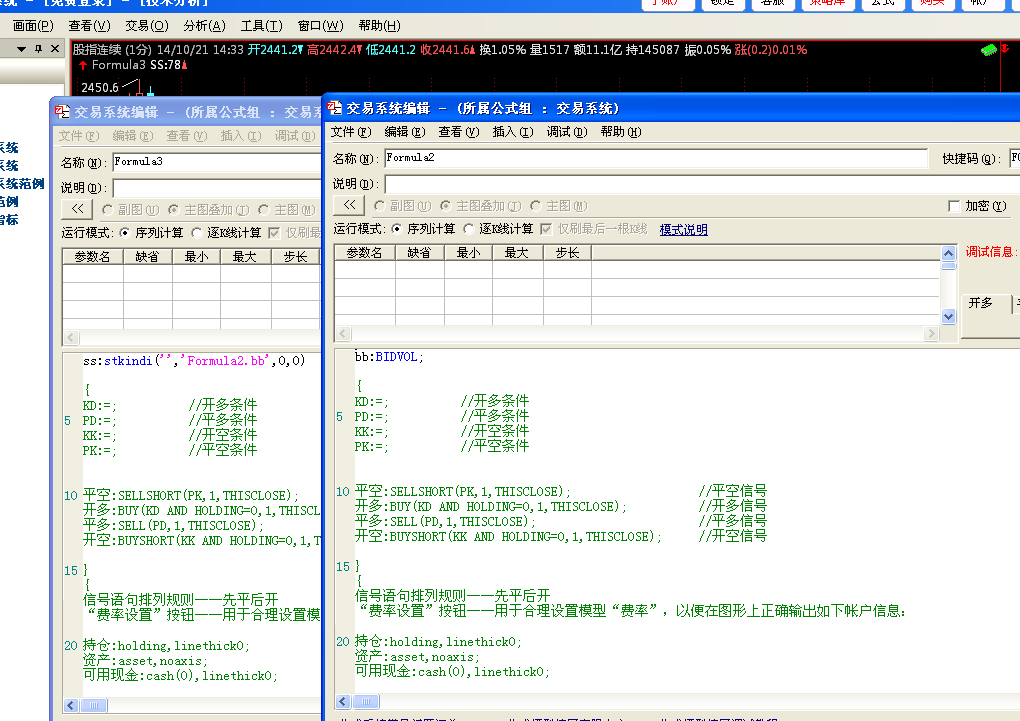Image resolution: width=1020 pixels, height=721 pixels.
Task: Open 文件(F) menu in Formula3 editor
Action: click(79, 136)
